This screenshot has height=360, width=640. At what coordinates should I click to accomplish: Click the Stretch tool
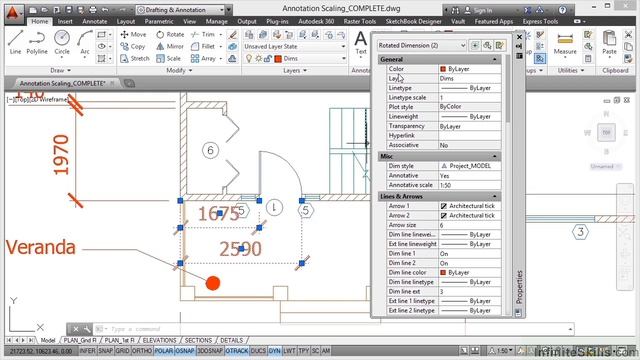tap(135, 58)
